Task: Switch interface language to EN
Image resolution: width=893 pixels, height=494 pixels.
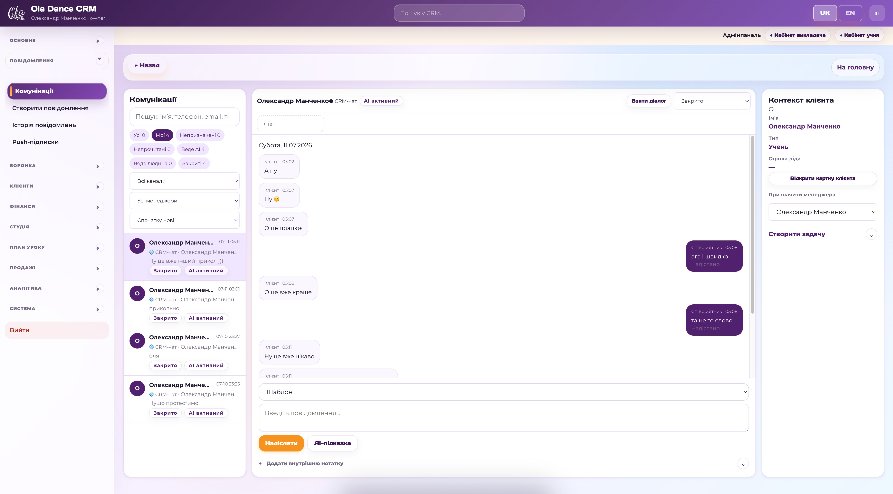Action: (850, 13)
